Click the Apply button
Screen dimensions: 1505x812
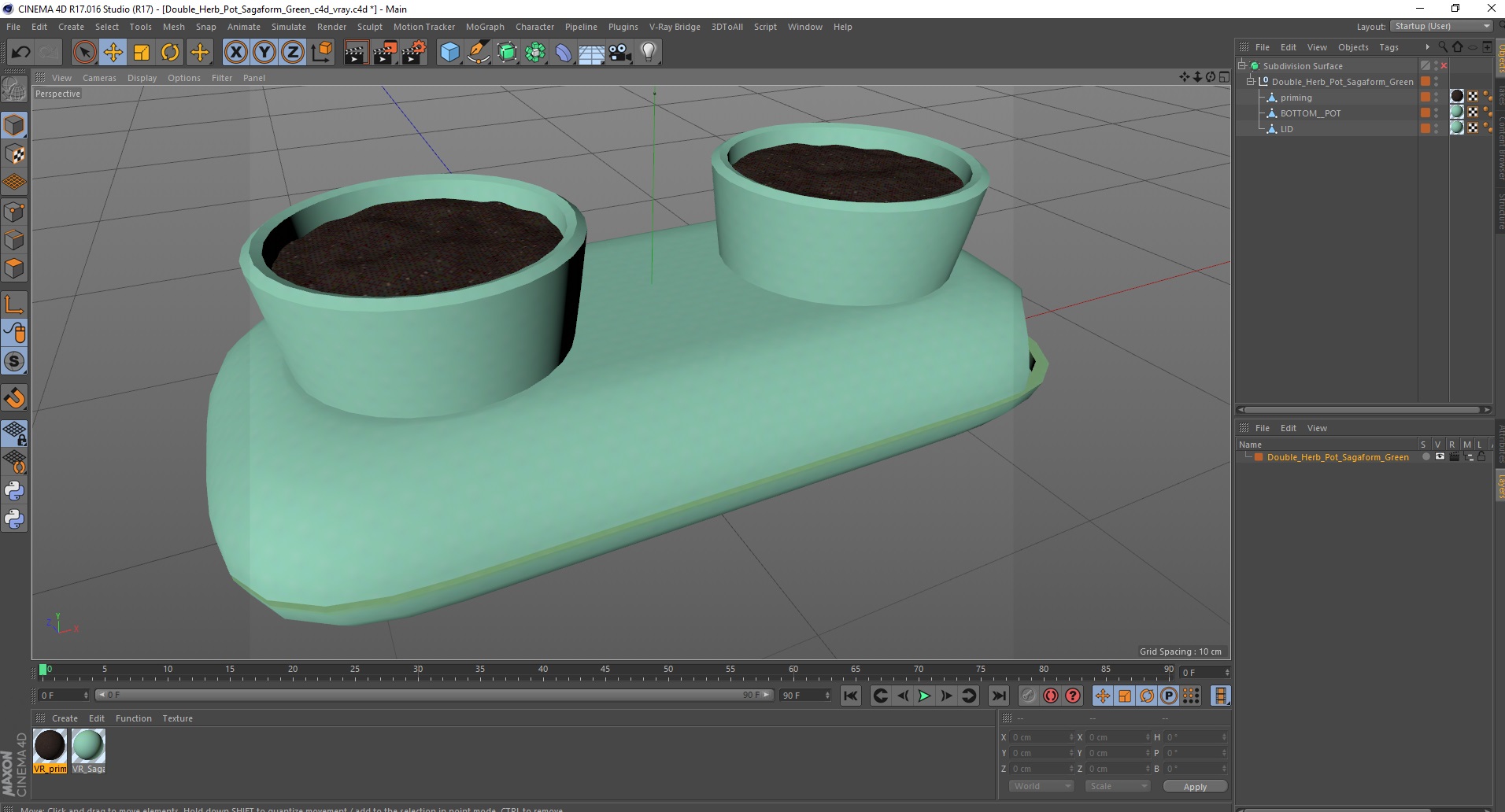[x=1194, y=786]
